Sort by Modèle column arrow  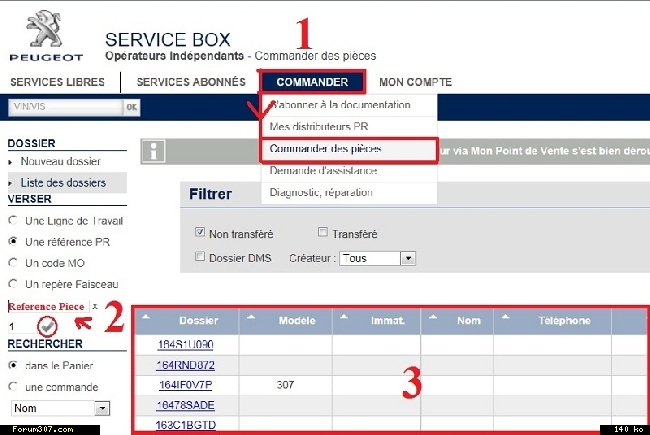251,317
